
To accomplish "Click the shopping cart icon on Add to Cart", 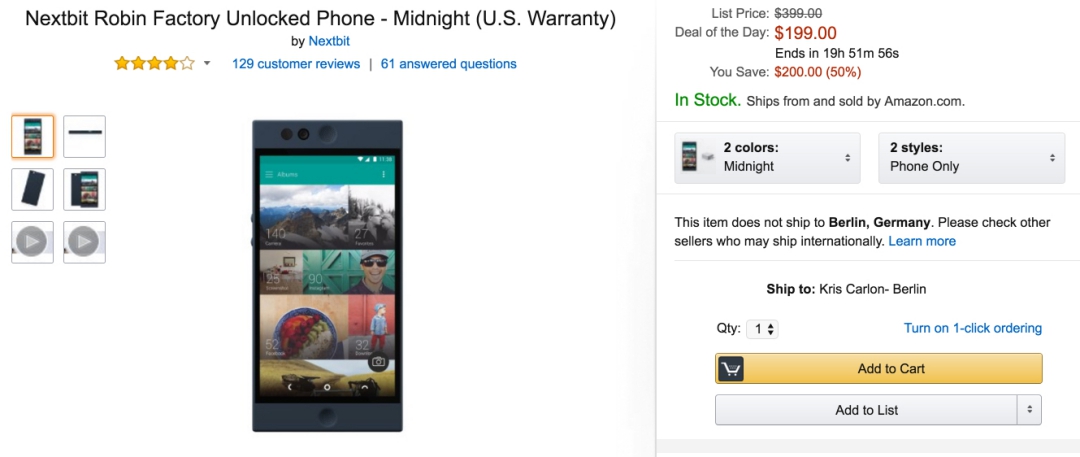I will 731,369.
